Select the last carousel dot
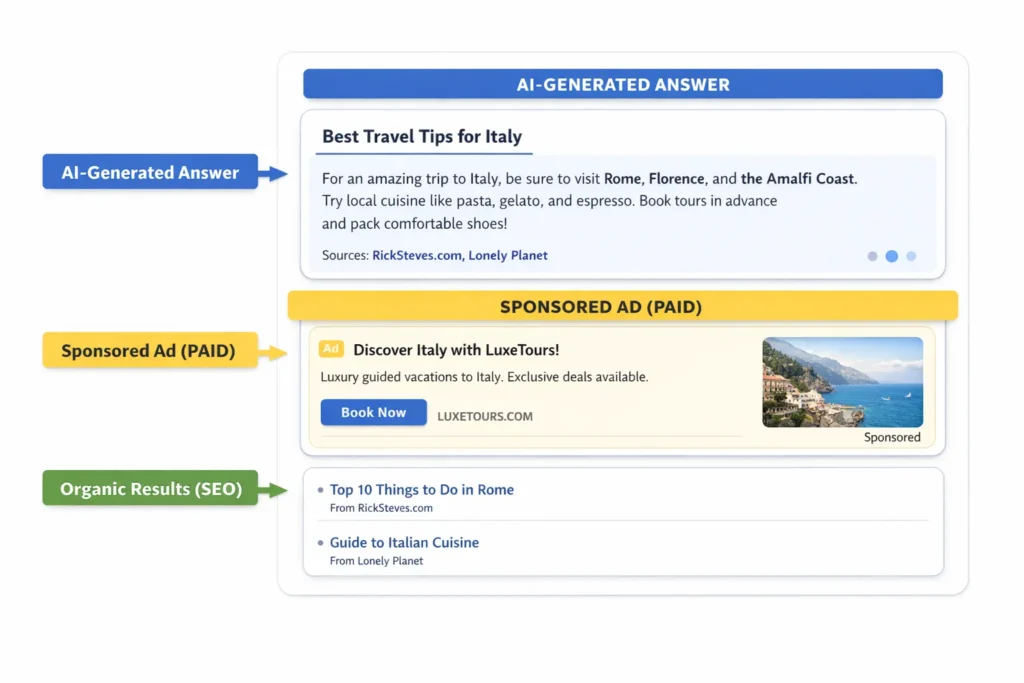Image resolution: width=1024 pixels, height=683 pixels. (911, 256)
